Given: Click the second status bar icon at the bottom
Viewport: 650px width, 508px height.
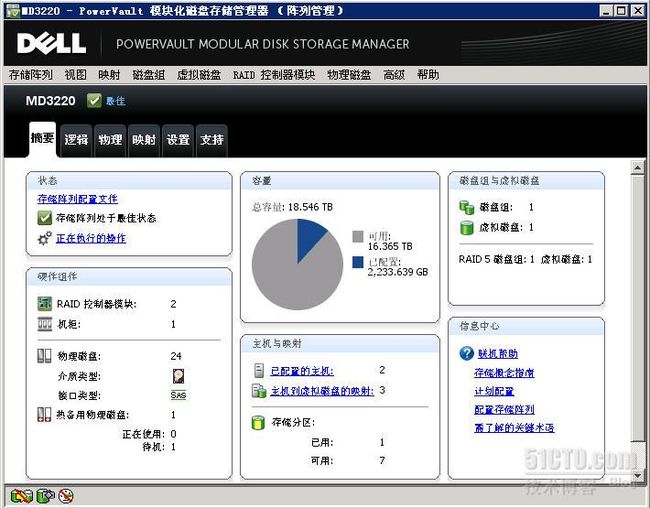Looking at the screenshot, I should coord(46,496).
